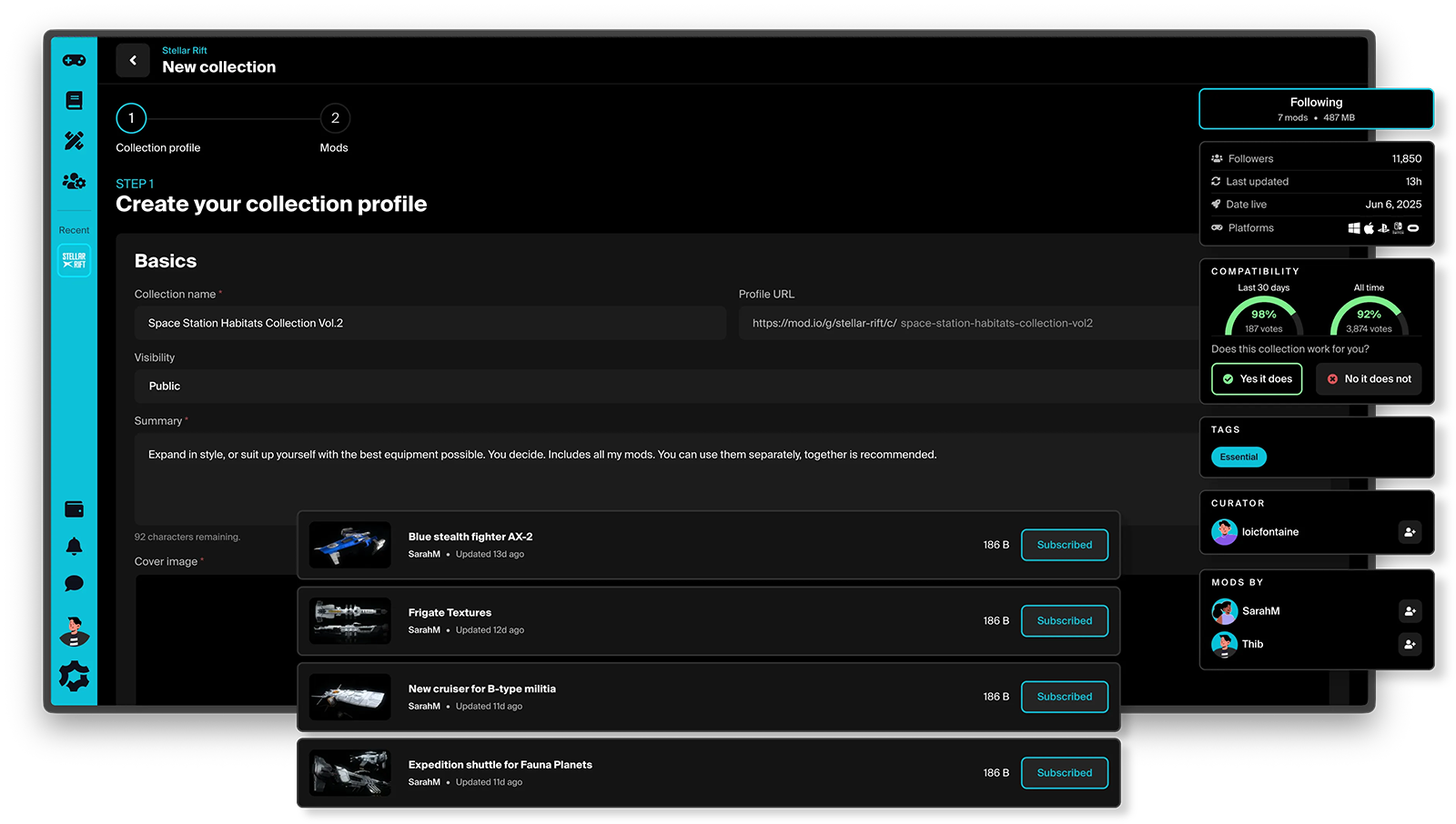This screenshot has width=1456, height=824.
Task: Open the wallet icon in the sidebar
Action: point(74,509)
